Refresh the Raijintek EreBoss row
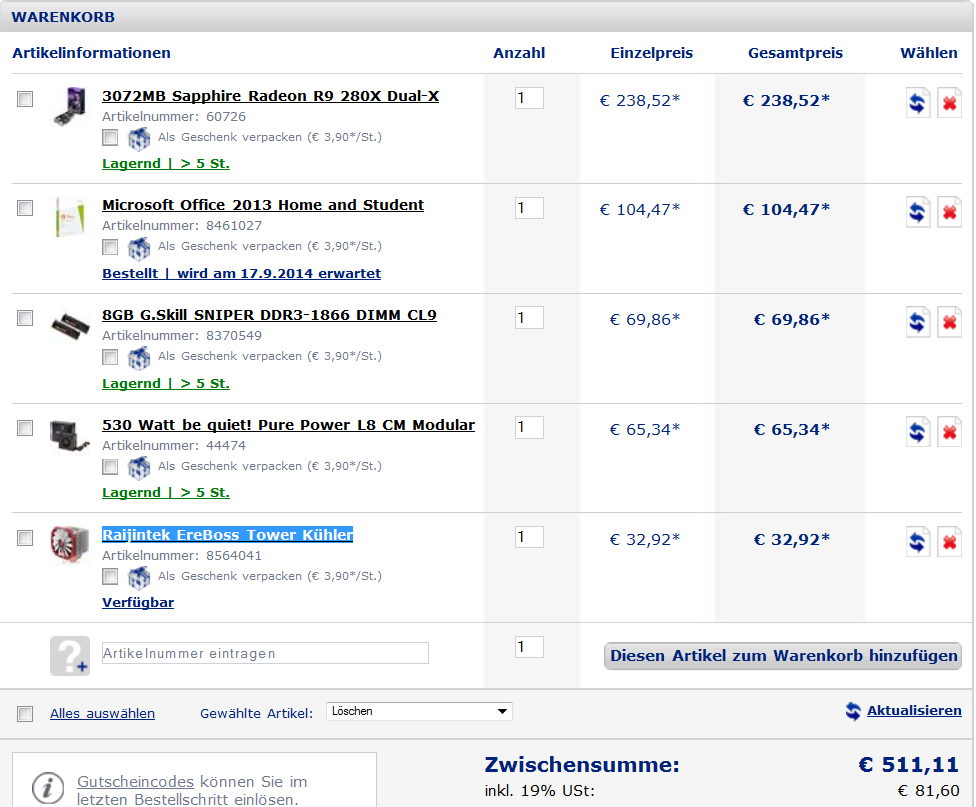This screenshot has width=976, height=807. pyautogui.click(x=917, y=542)
